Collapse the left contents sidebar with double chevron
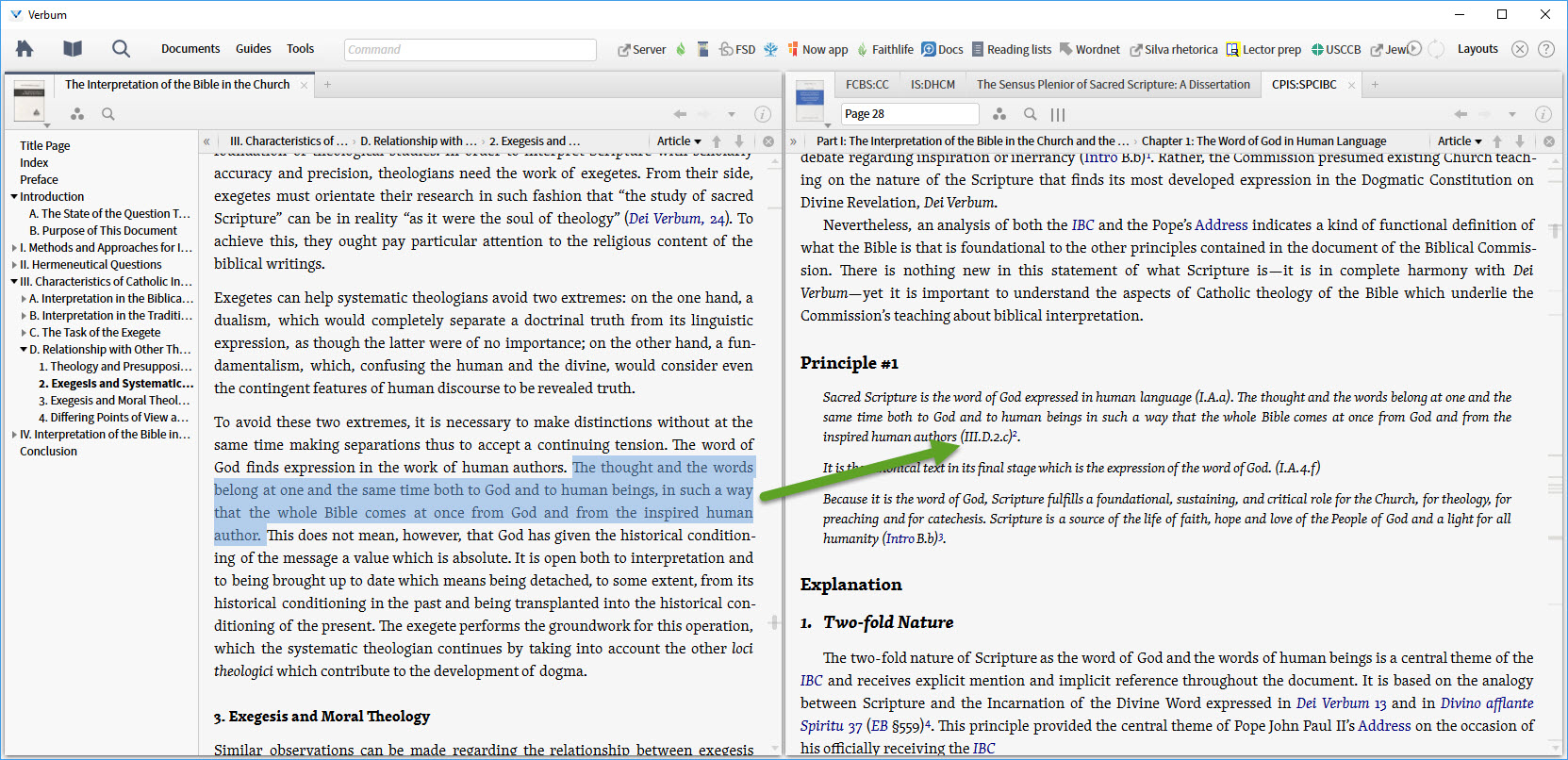The height and width of the screenshot is (760, 1568). click(x=206, y=141)
